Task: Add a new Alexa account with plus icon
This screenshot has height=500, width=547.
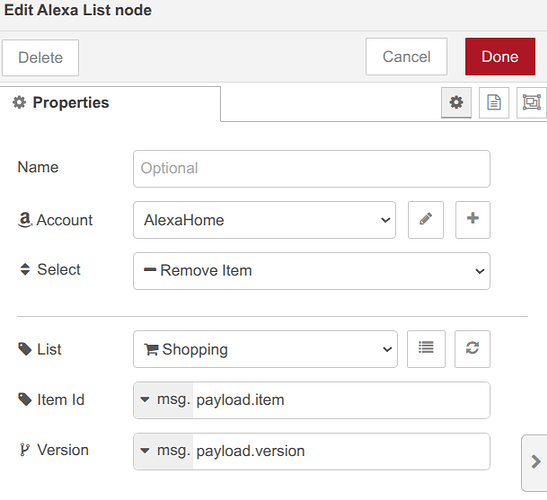Action: pyautogui.click(x=473, y=220)
